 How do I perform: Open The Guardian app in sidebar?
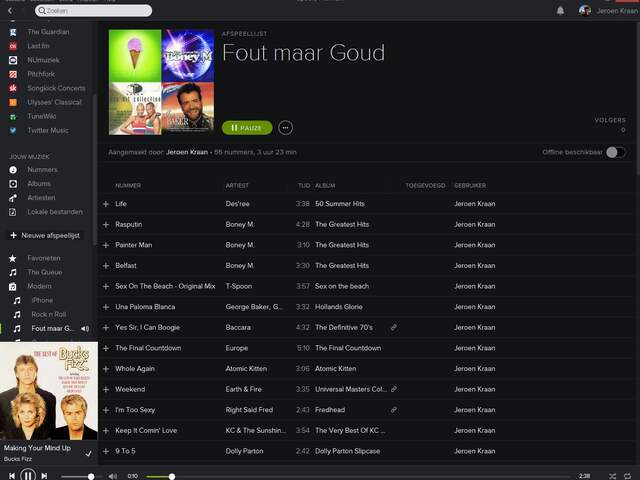[48, 32]
